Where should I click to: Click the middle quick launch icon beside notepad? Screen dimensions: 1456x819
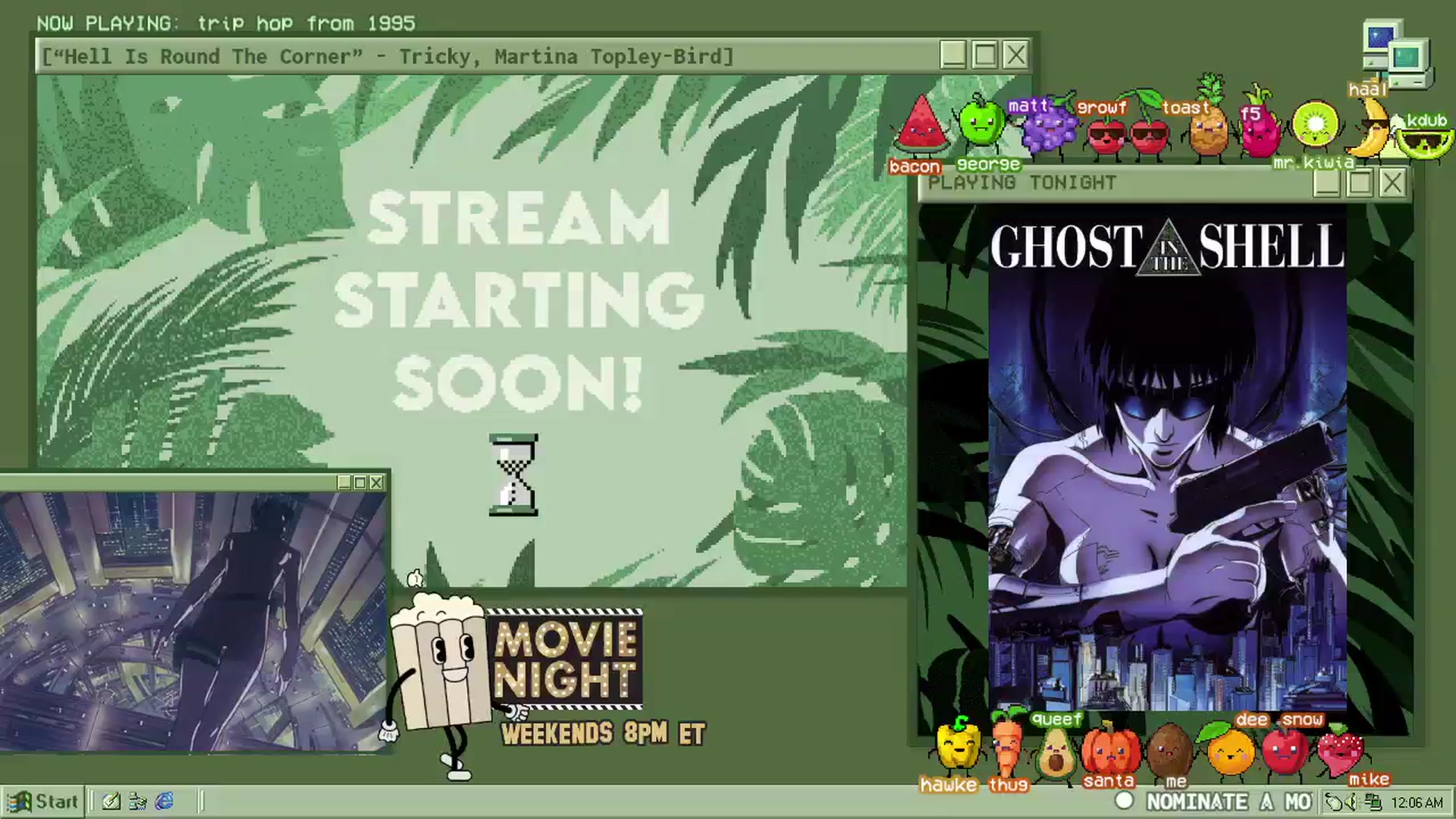[x=138, y=802]
